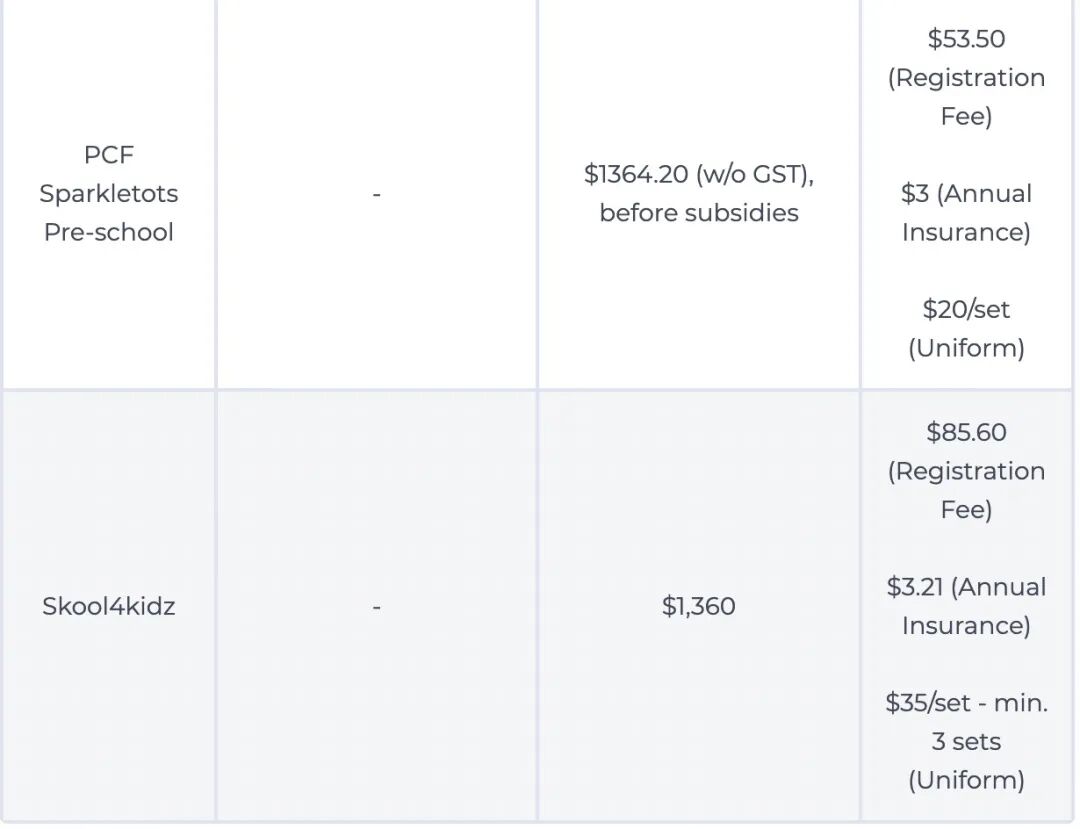Click "(Registration Fee)" label in Skool4kidz row

pyautogui.click(x=966, y=490)
